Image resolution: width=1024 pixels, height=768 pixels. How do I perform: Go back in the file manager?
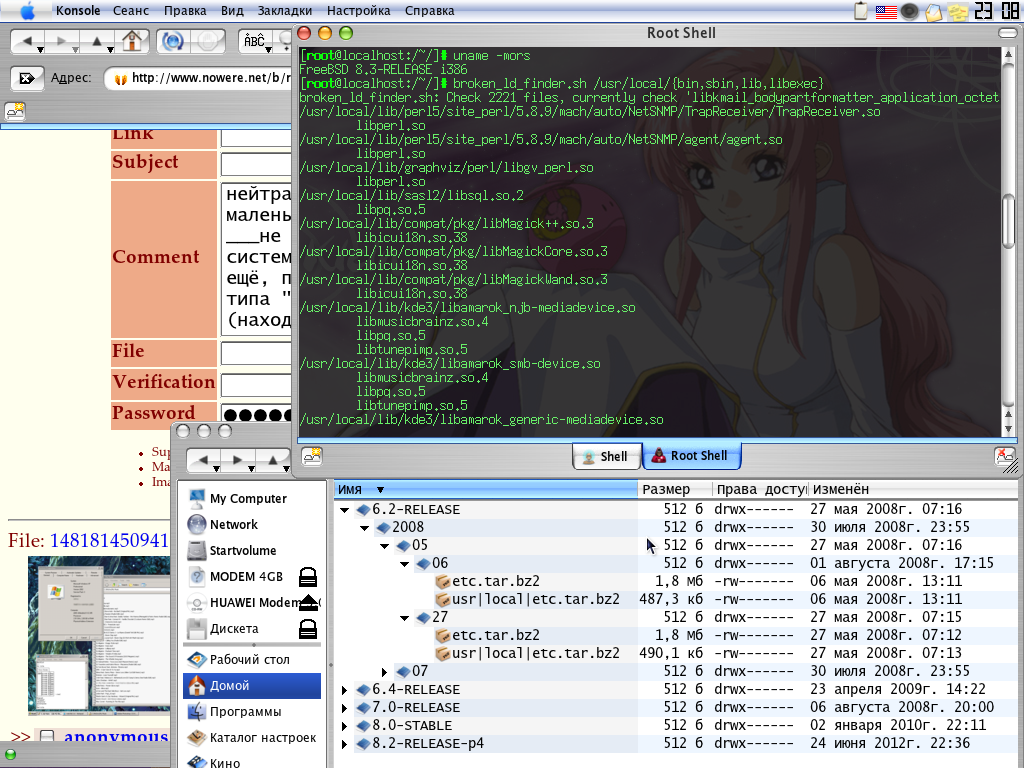tap(205, 461)
